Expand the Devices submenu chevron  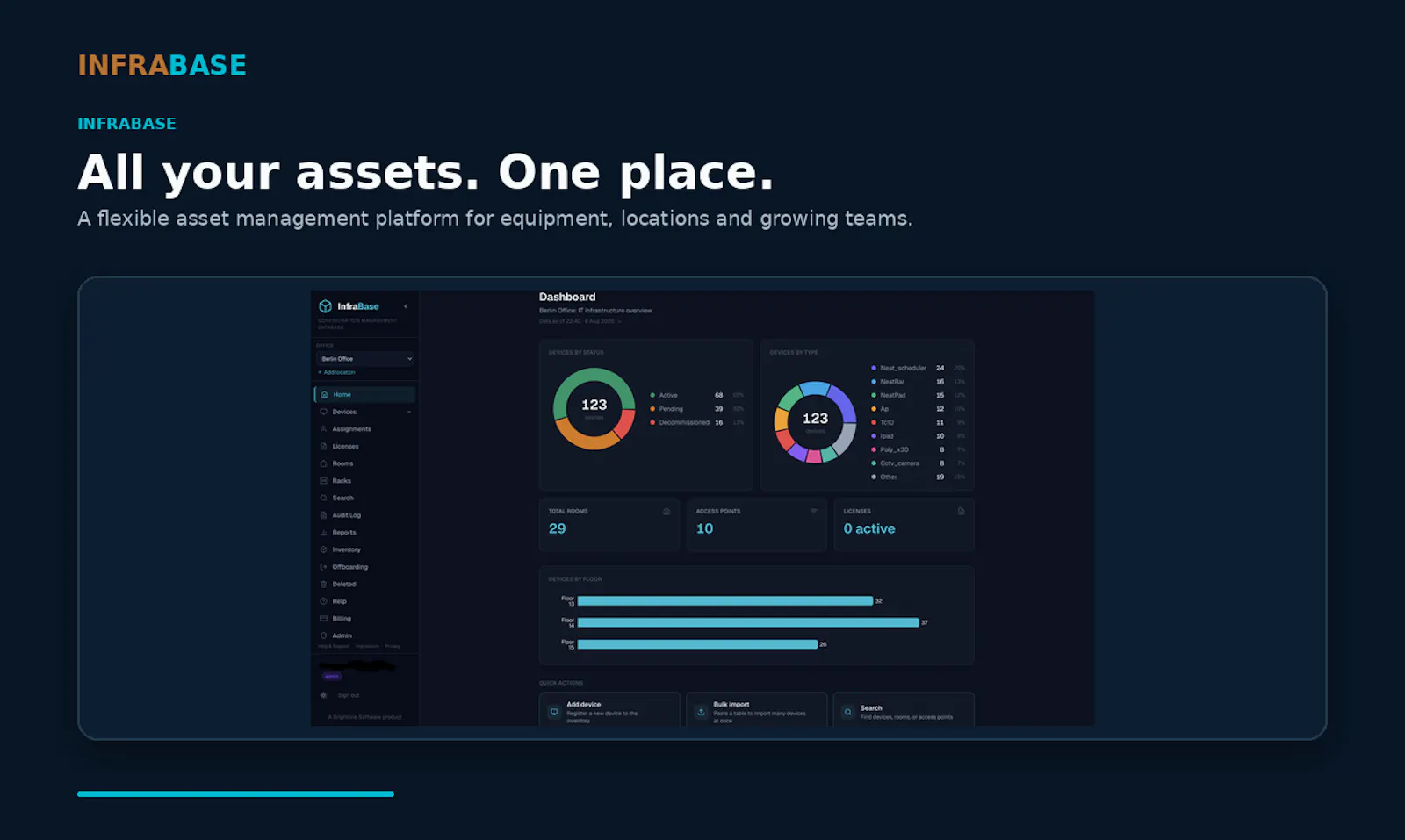(x=409, y=412)
